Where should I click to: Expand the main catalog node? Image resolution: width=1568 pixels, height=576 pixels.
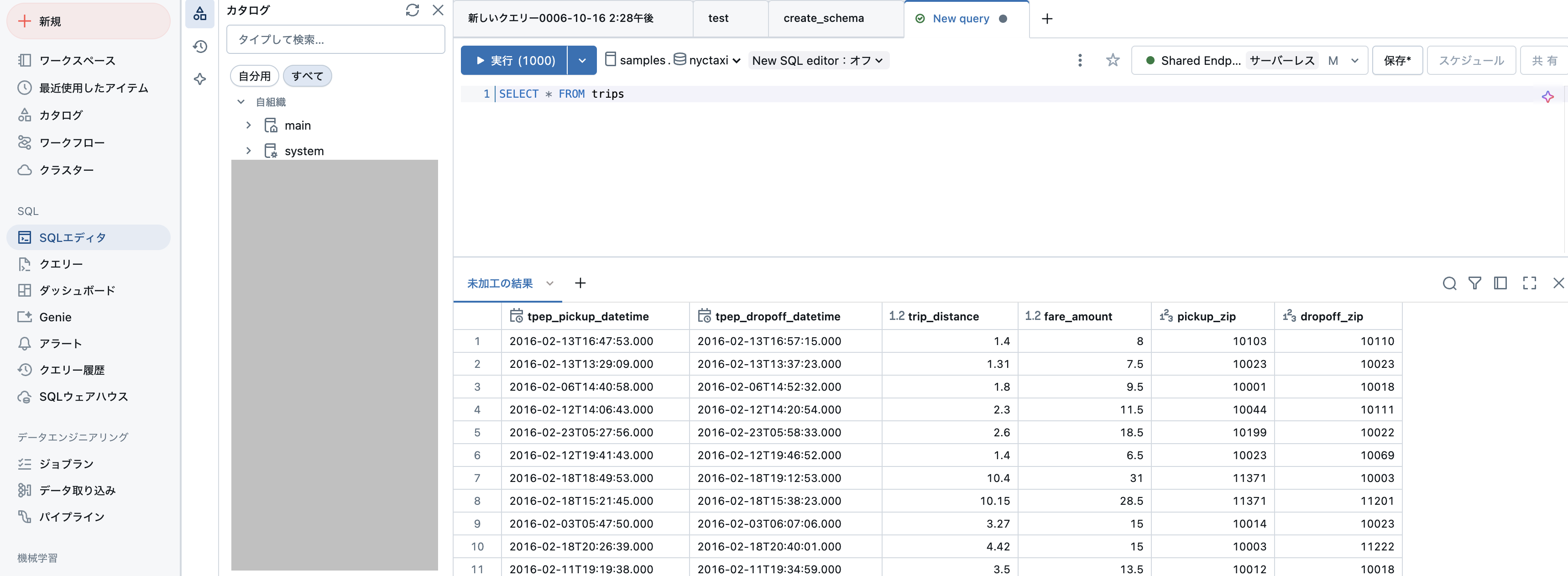[x=248, y=125]
